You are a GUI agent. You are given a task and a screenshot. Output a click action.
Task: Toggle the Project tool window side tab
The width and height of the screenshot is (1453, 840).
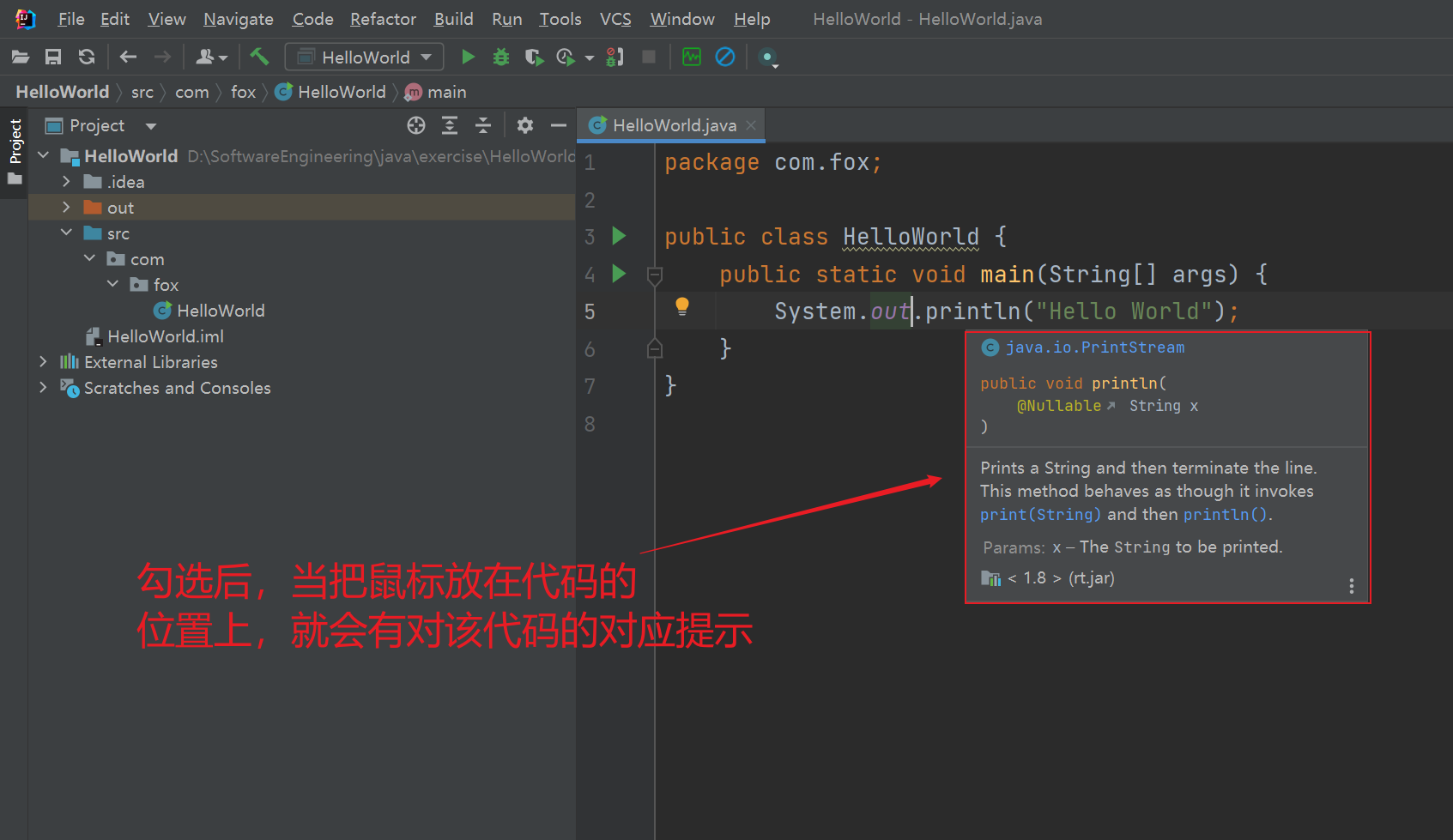[x=15, y=153]
